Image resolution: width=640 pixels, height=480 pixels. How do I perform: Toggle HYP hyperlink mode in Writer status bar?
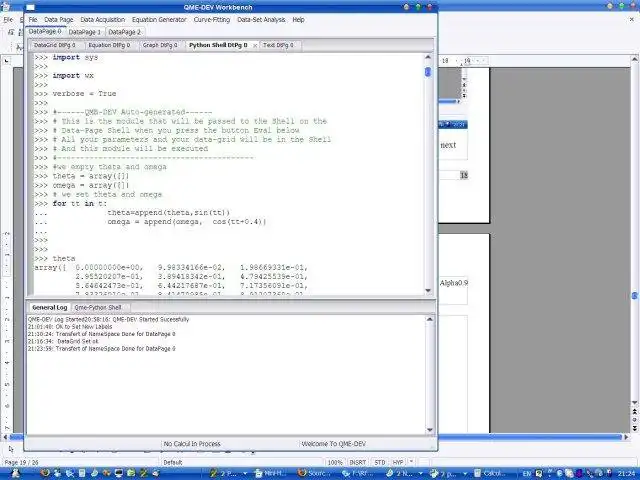398,462
